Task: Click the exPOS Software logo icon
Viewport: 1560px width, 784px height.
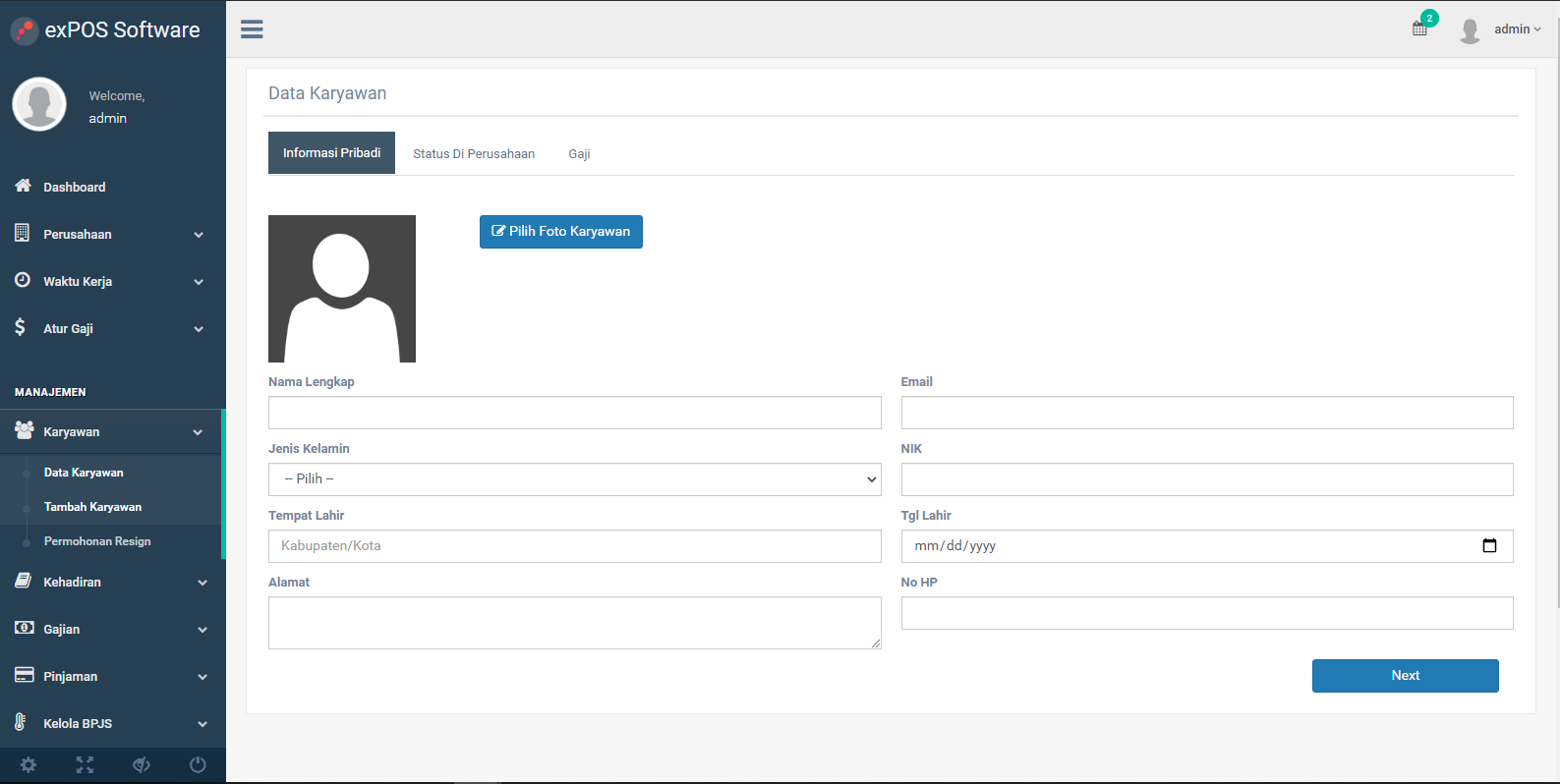Action: click(25, 30)
